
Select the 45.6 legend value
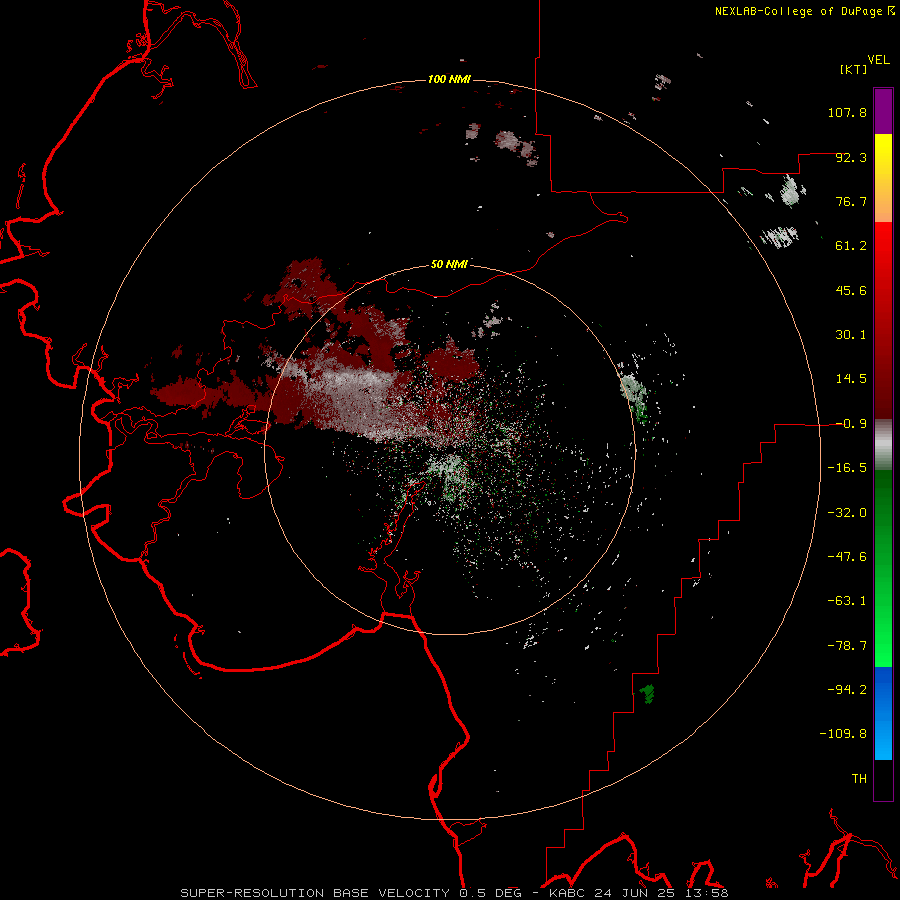point(851,290)
